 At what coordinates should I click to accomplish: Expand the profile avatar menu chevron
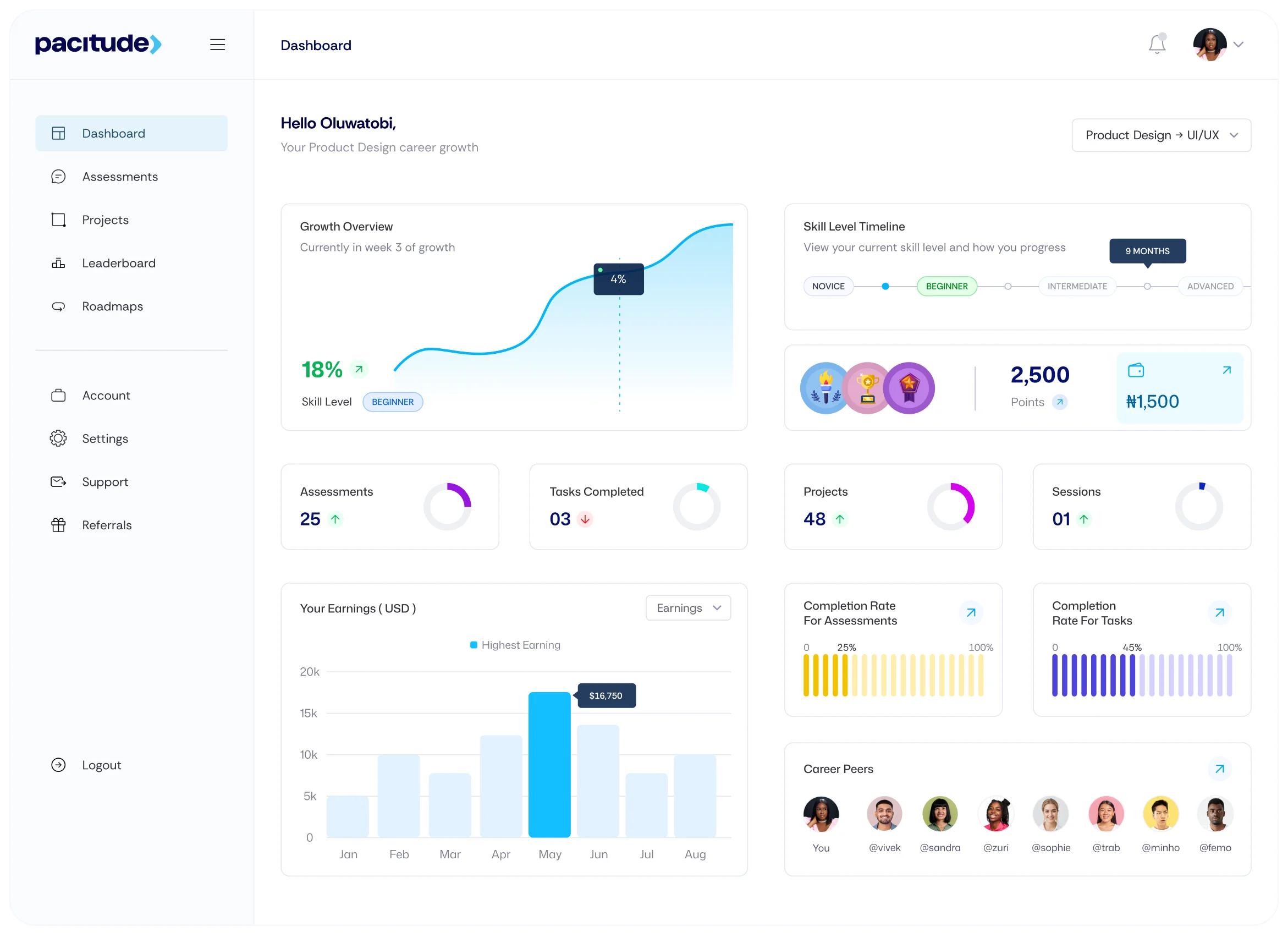point(1239,45)
